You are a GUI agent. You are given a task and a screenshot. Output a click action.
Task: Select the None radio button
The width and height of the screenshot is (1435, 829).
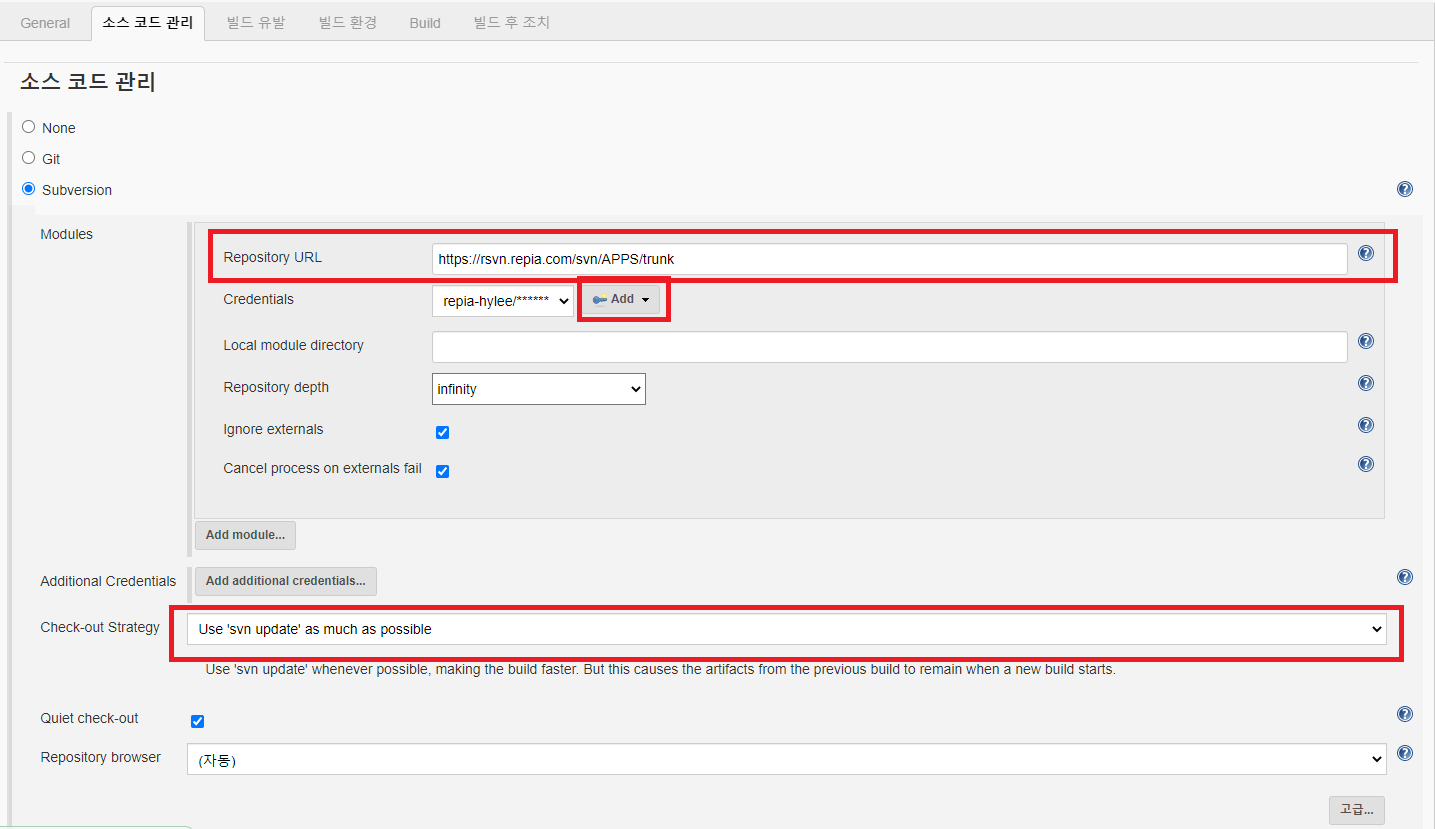click(29, 127)
